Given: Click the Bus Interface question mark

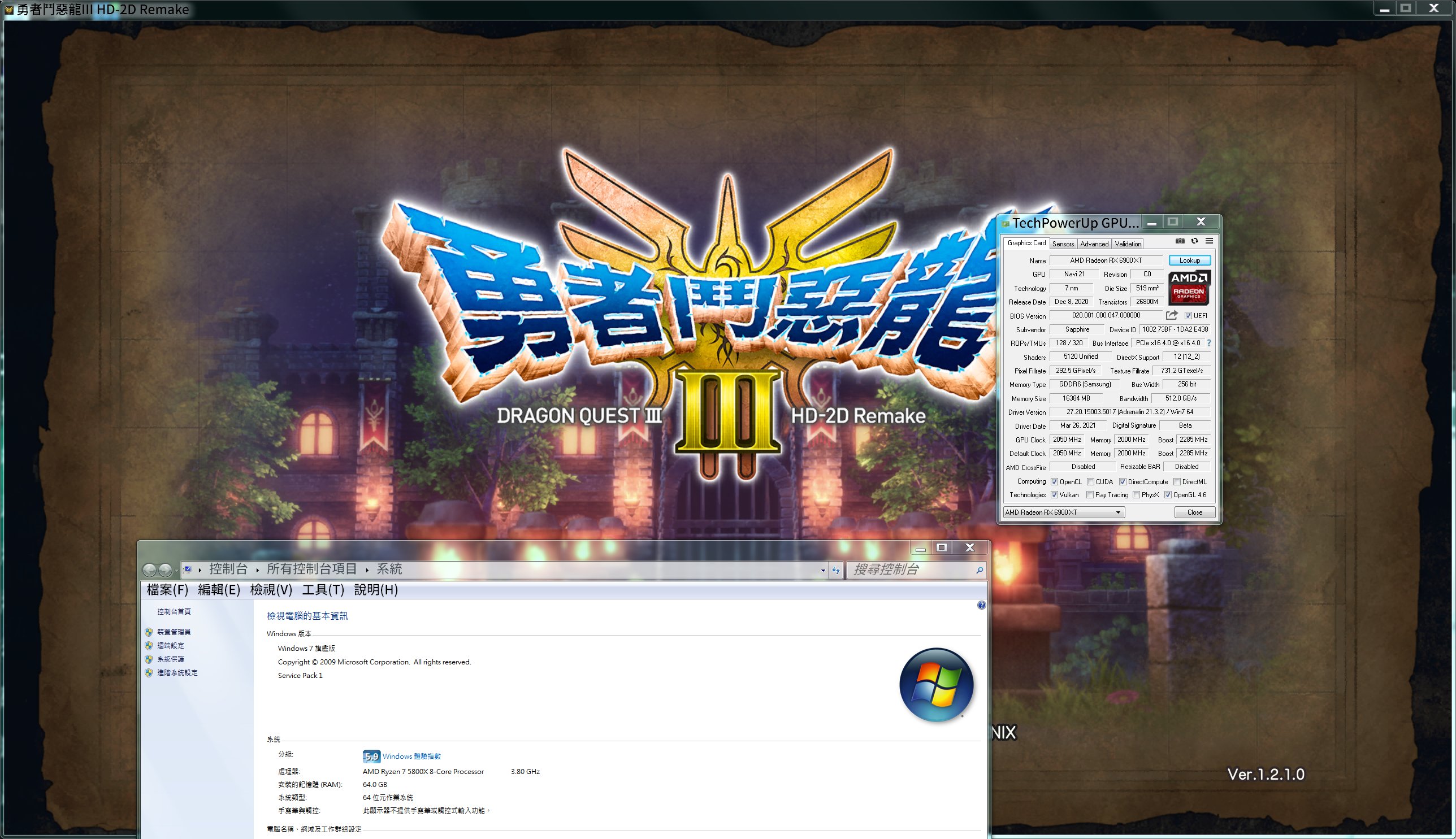Looking at the screenshot, I should point(1209,343).
